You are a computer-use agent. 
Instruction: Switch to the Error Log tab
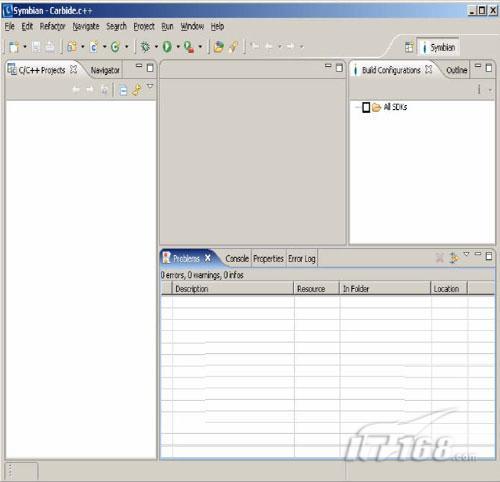click(x=302, y=259)
